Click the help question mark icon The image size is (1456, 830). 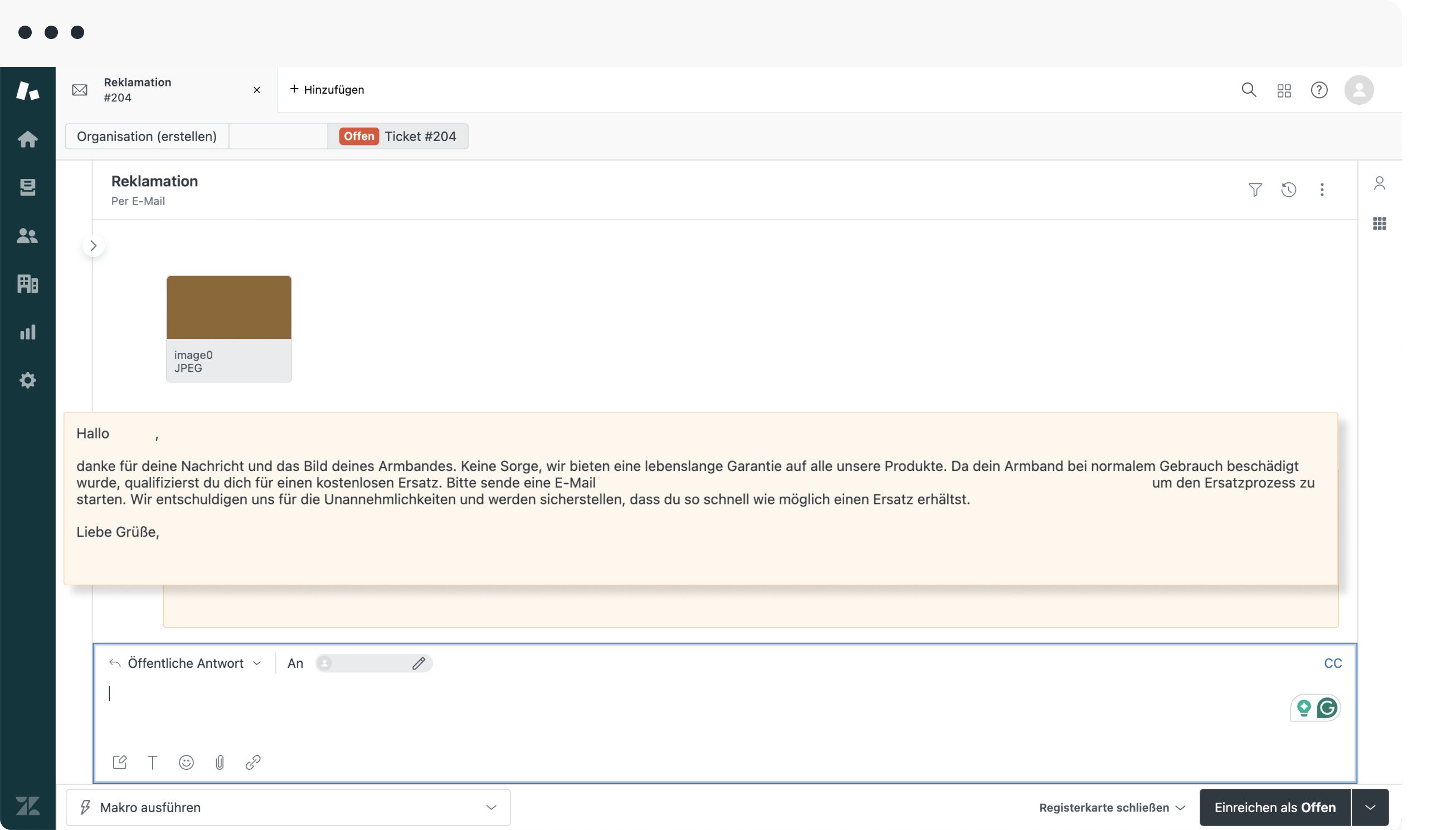[1318, 90]
